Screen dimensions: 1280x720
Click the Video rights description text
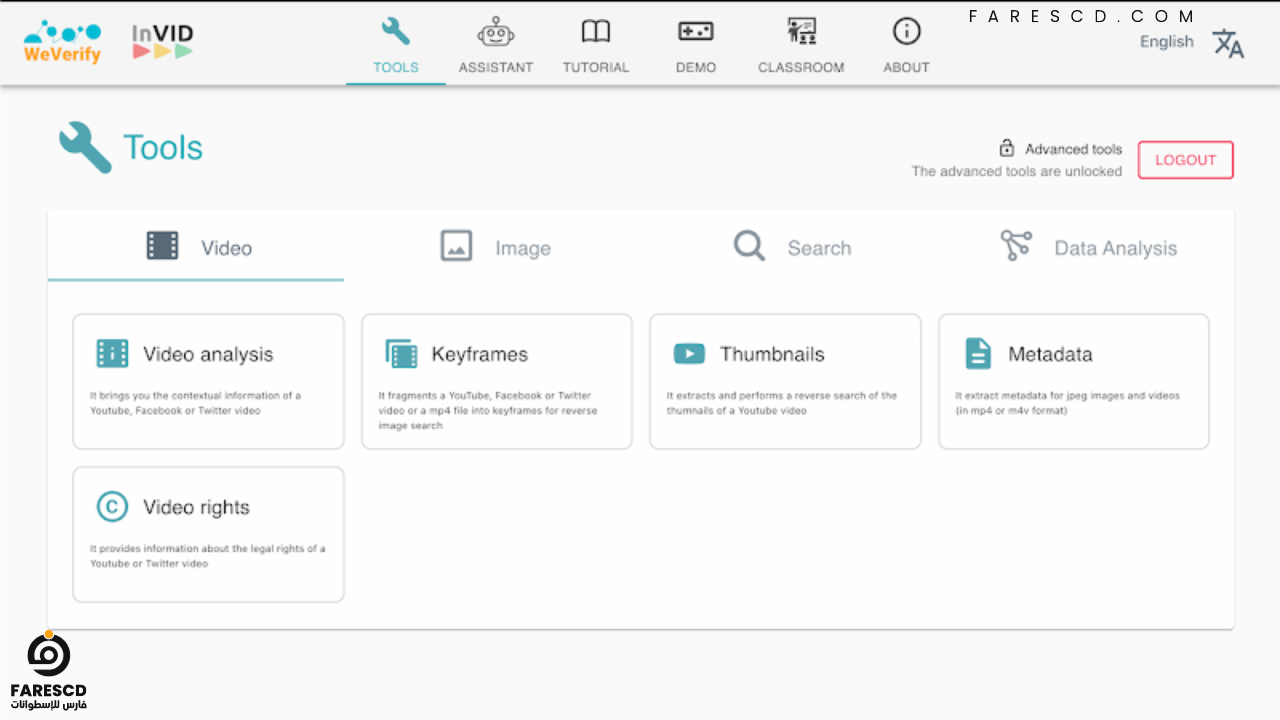click(x=207, y=556)
